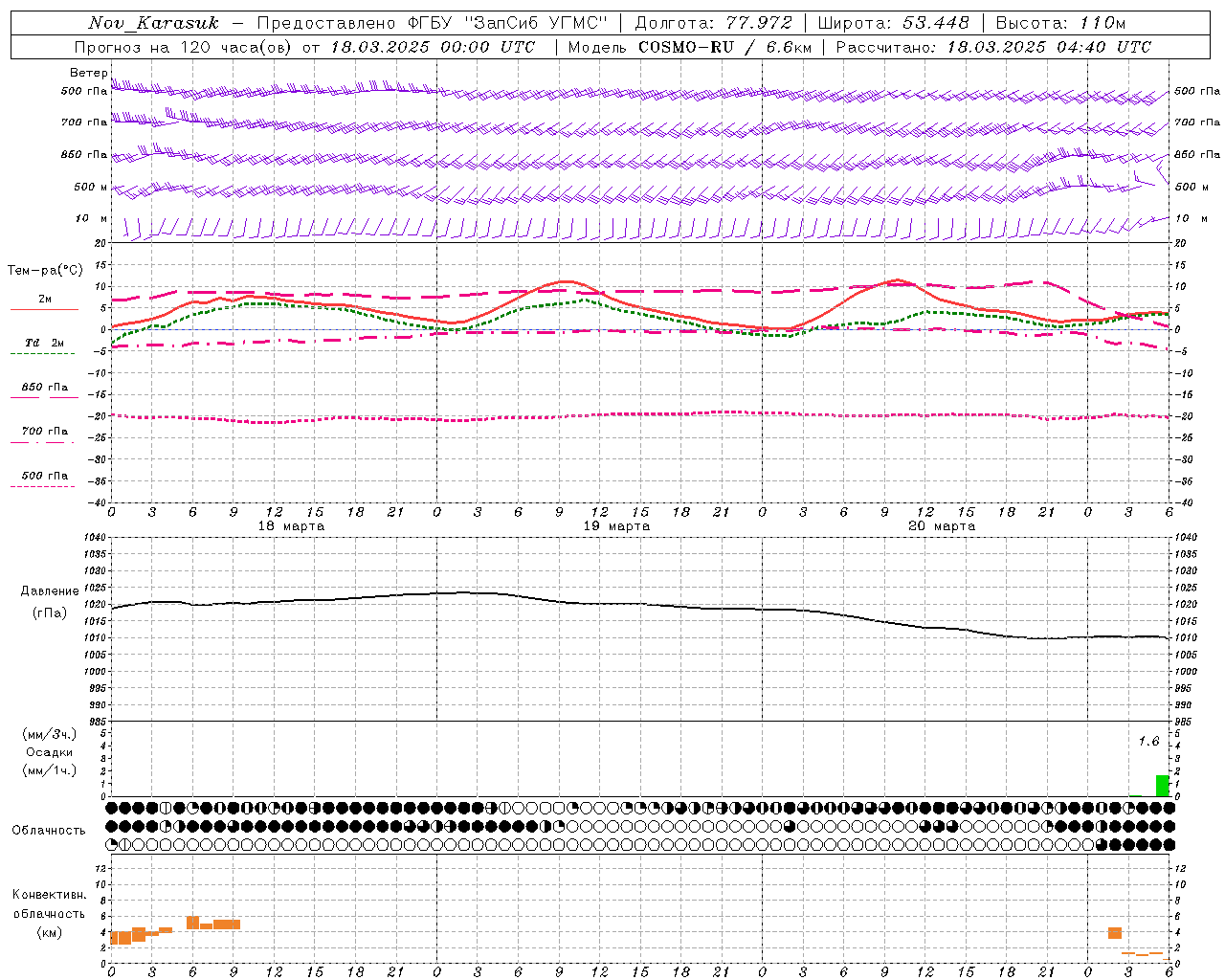Screen dimensions: 1225x980
Task: Click the '(мм/3ч.)' unit label
Action: pos(49,734)
